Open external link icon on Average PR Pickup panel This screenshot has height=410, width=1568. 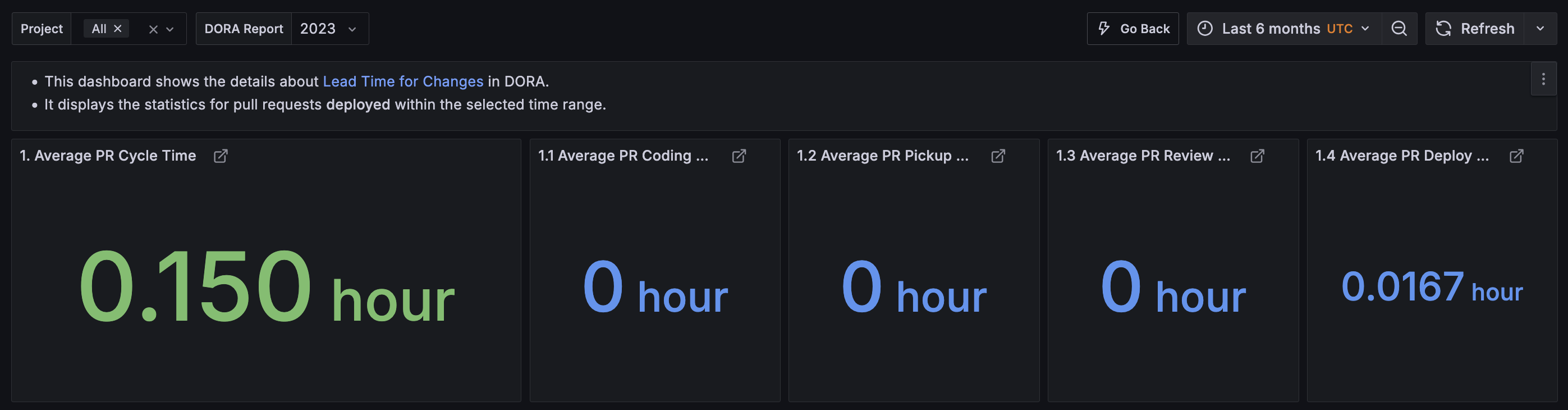pos(998,156)
